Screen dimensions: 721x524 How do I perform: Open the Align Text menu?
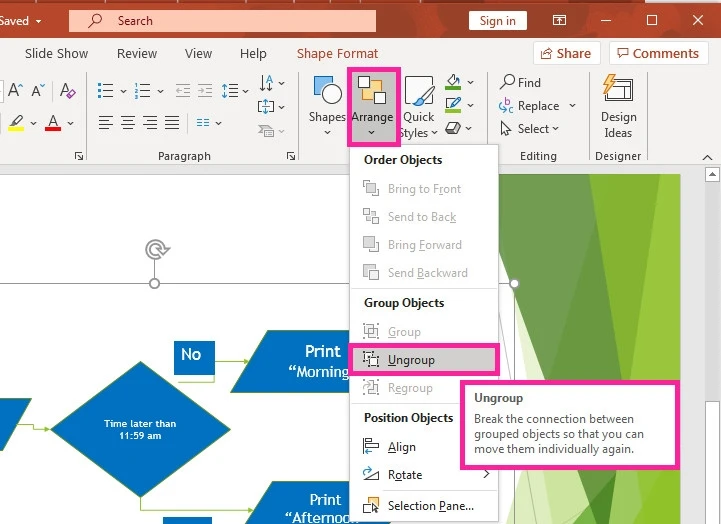pyautogui.click(x=271, y=107)
